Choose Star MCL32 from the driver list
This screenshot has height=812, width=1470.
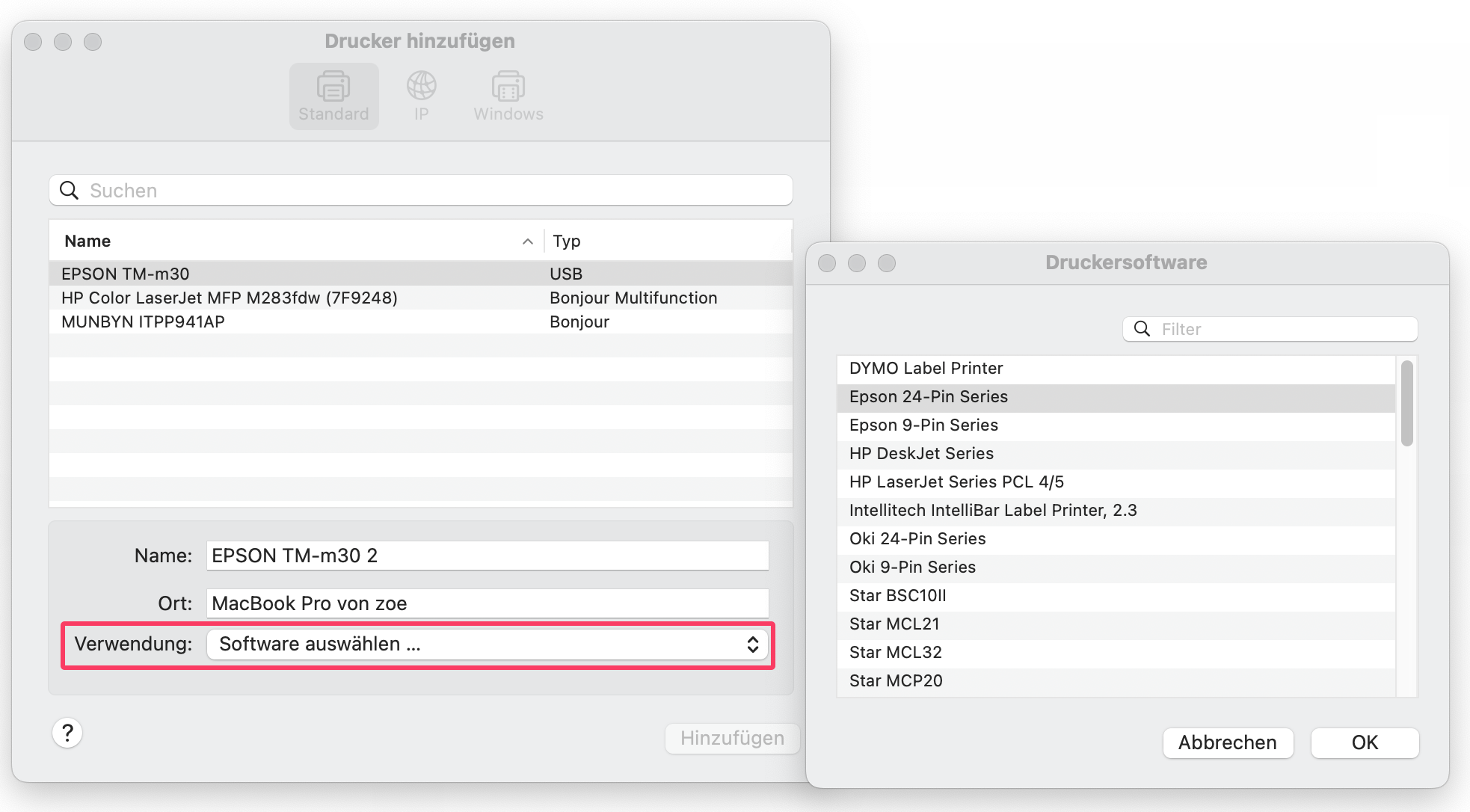(x=895, y=652)
